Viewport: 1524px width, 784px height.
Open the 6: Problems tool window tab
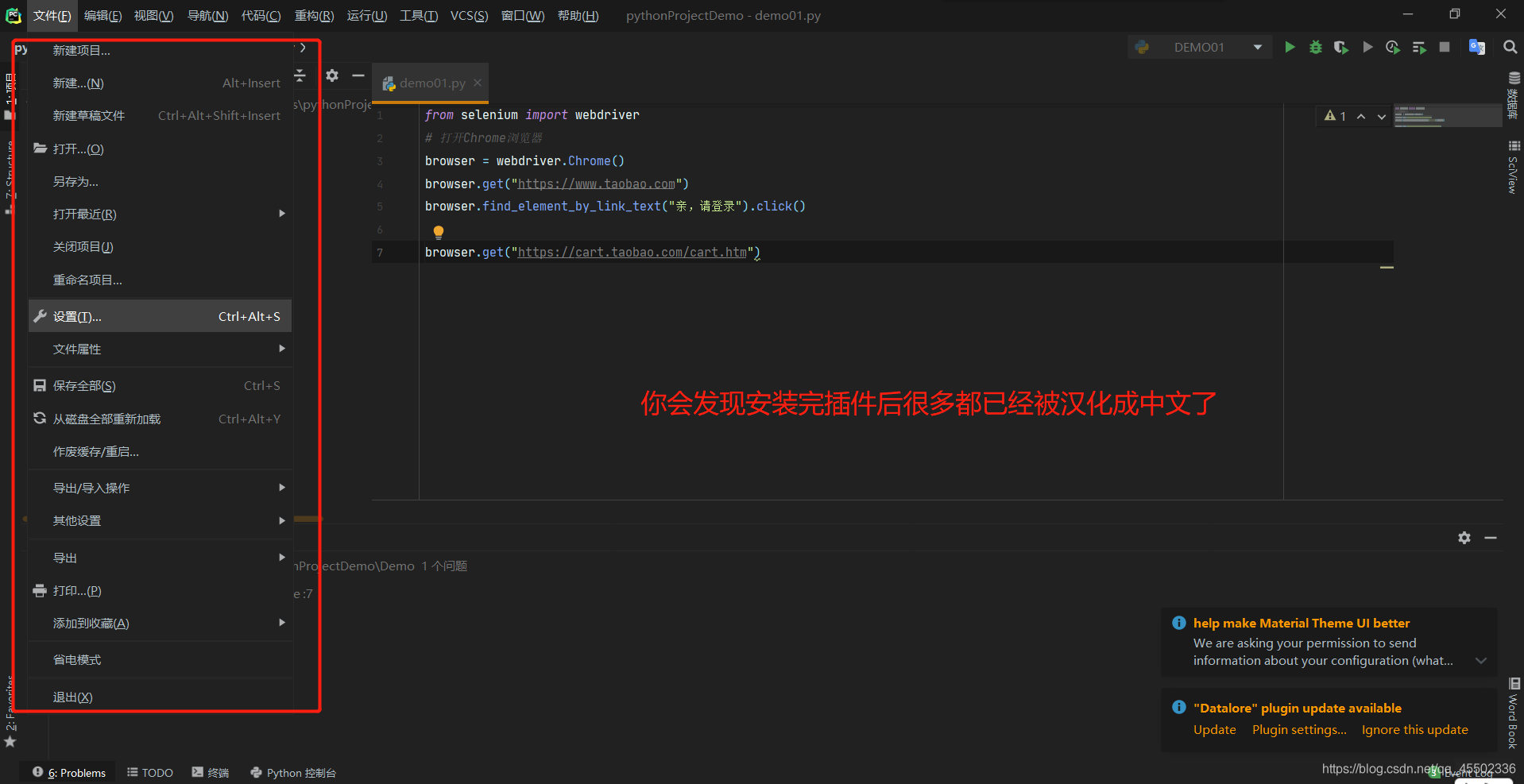(x=69, y=772)
